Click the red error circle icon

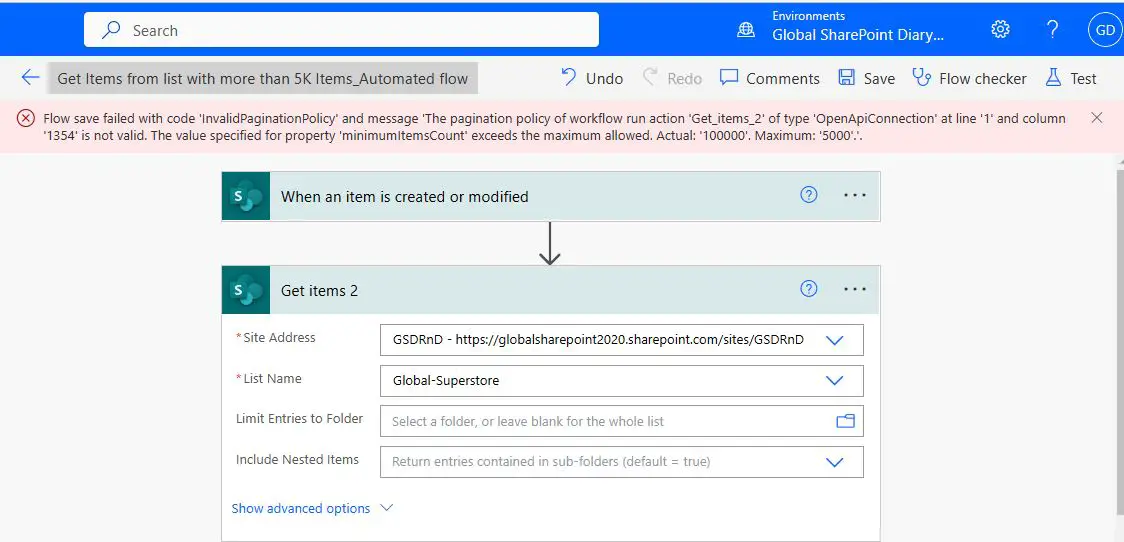tap(26, 118)
